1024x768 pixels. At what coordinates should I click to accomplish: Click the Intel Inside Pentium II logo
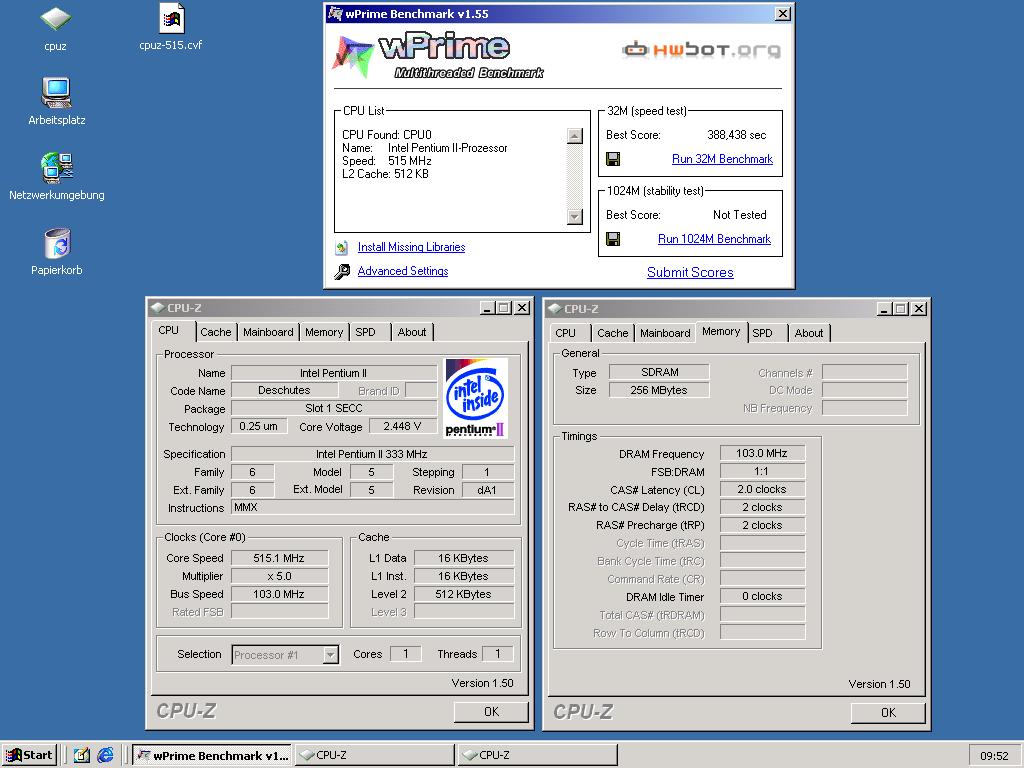(475, 398)
